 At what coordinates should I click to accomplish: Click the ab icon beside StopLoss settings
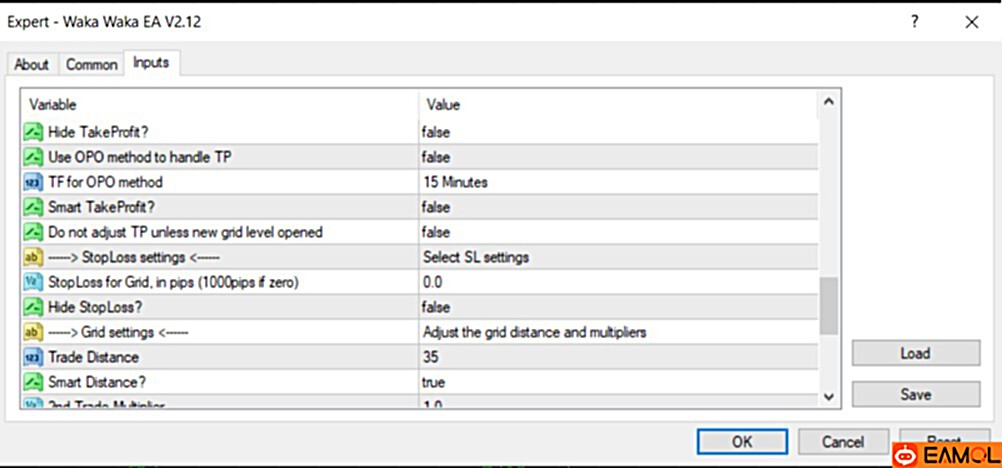coord(33,257)
